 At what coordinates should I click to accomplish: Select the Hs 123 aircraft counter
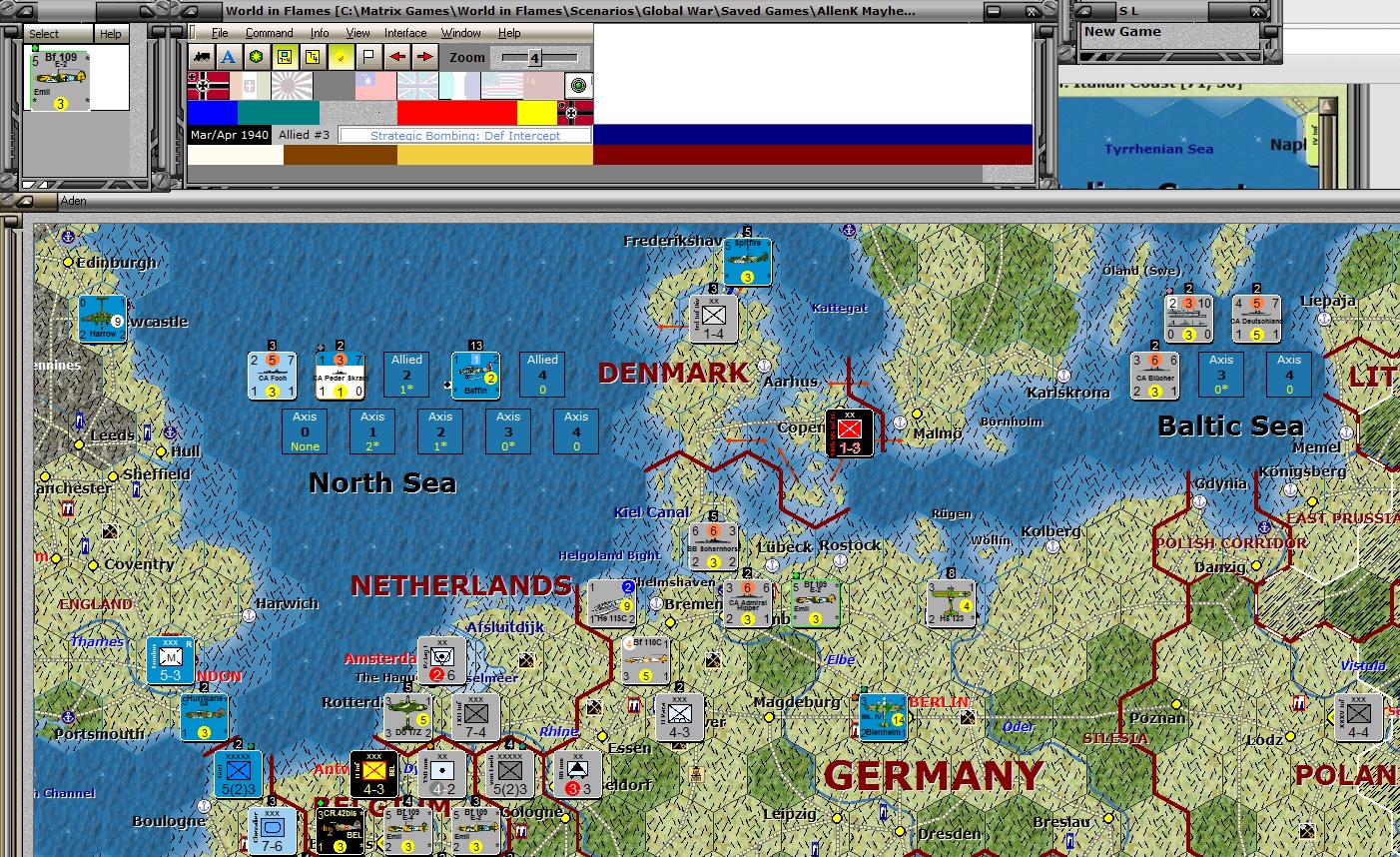952,603
